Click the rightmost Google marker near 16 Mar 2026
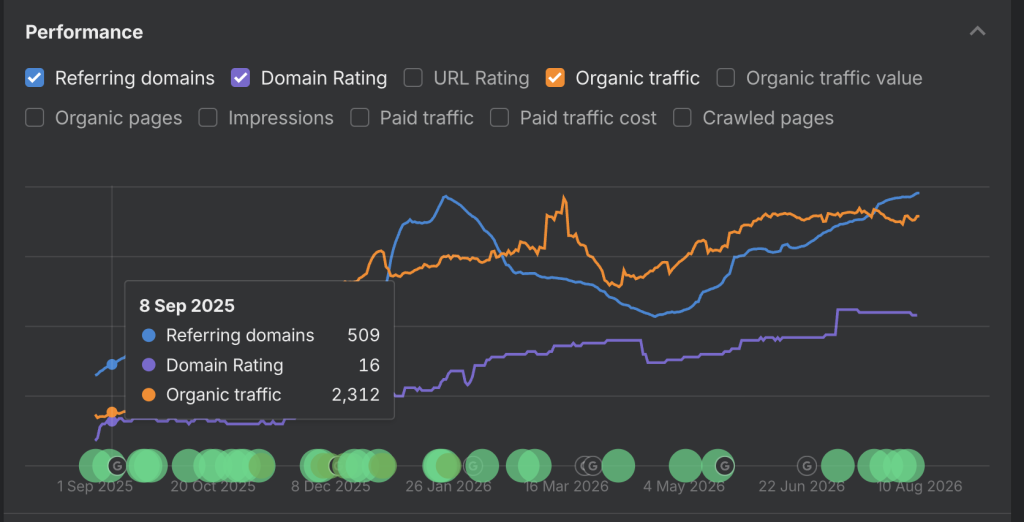This screenshot has width=1024, height=522. [x=592, y=466]
